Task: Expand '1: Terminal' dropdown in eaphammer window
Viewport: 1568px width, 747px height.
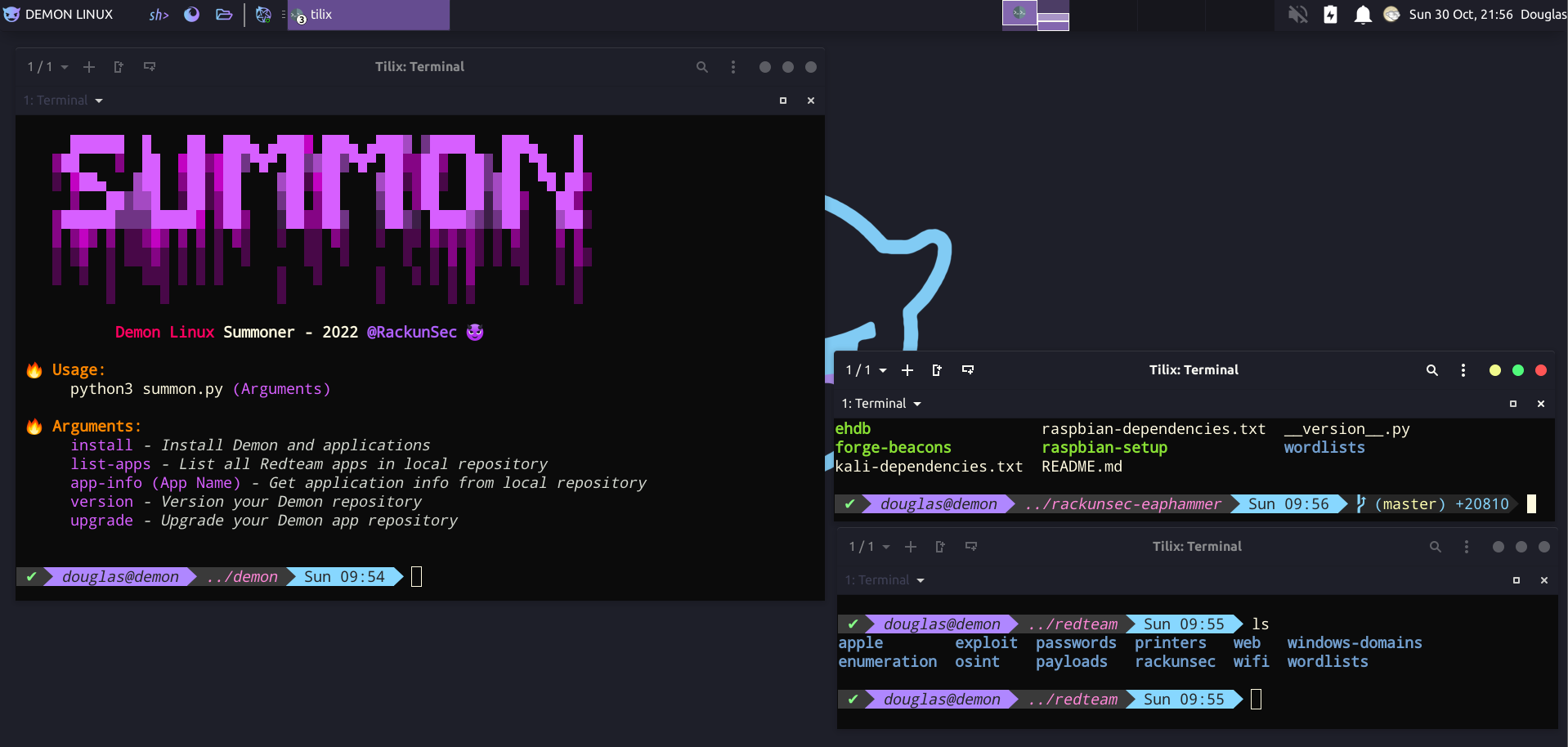Action: pos(882,404)
